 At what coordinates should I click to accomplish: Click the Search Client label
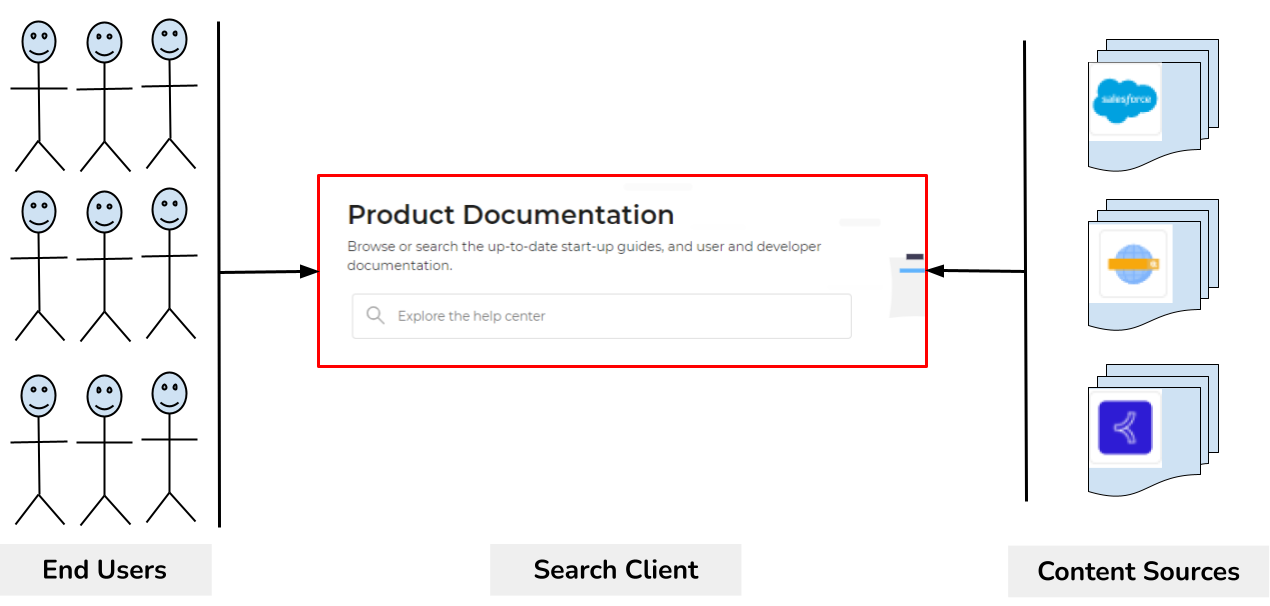(x=616, y=570)
